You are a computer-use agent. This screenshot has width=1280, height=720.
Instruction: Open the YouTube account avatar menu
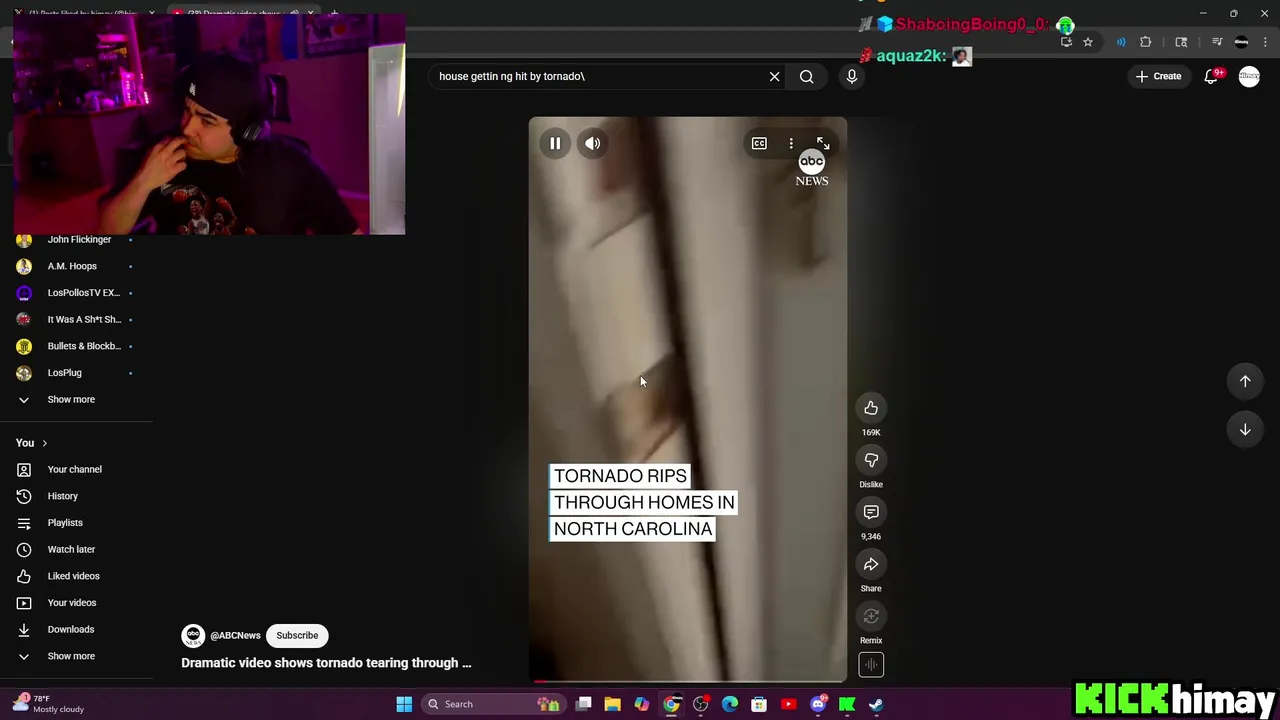(1249, 76)
